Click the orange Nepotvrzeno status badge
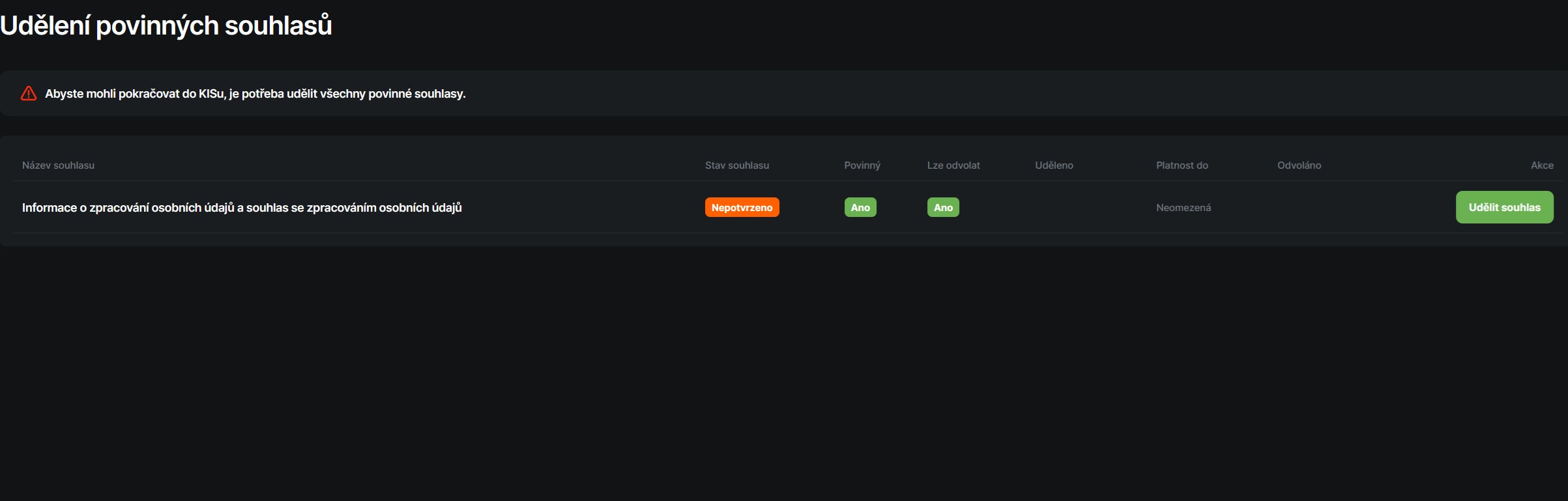 (742, 207)
